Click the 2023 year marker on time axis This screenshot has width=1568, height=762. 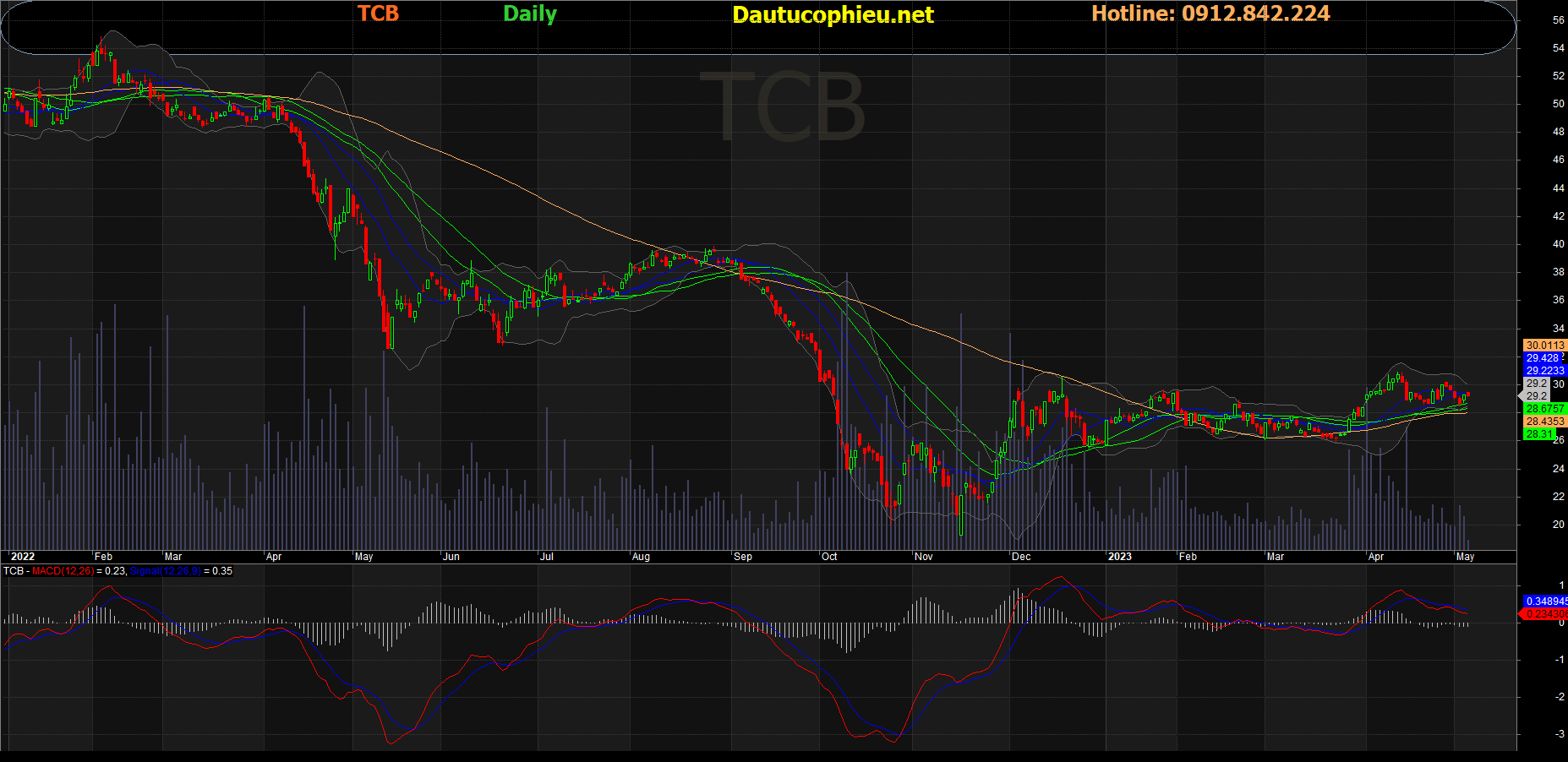tap(1119, 557)
